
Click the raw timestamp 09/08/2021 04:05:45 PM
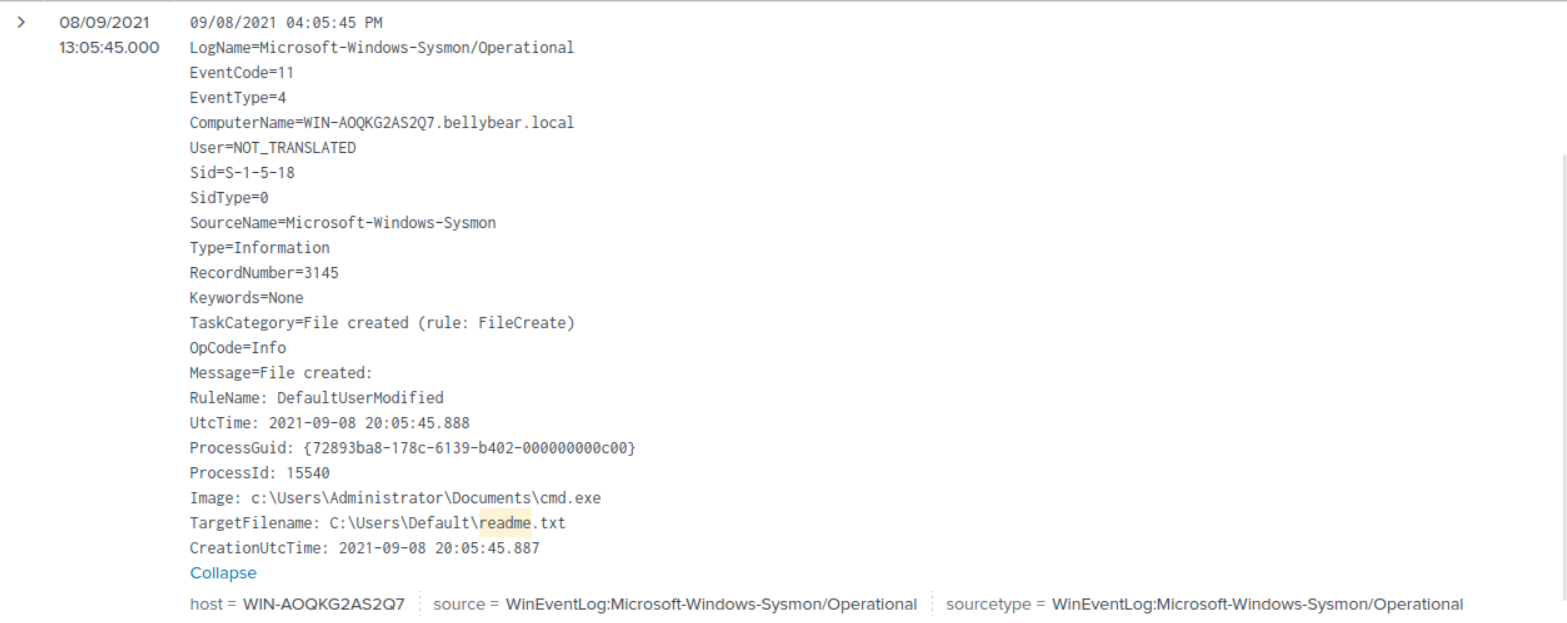(286, 22)
